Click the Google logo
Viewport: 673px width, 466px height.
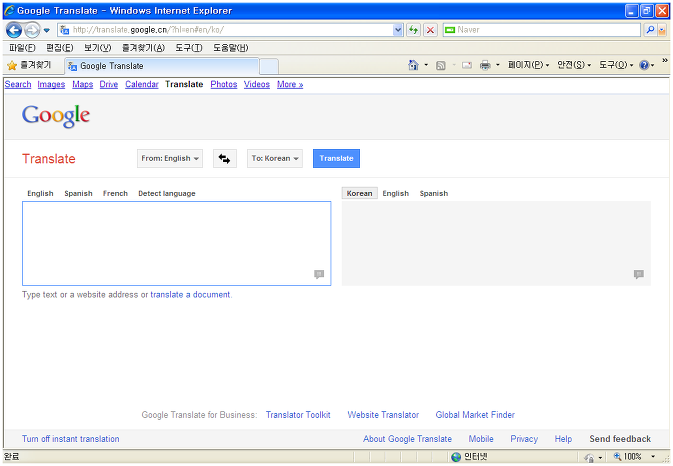[56, 116]
